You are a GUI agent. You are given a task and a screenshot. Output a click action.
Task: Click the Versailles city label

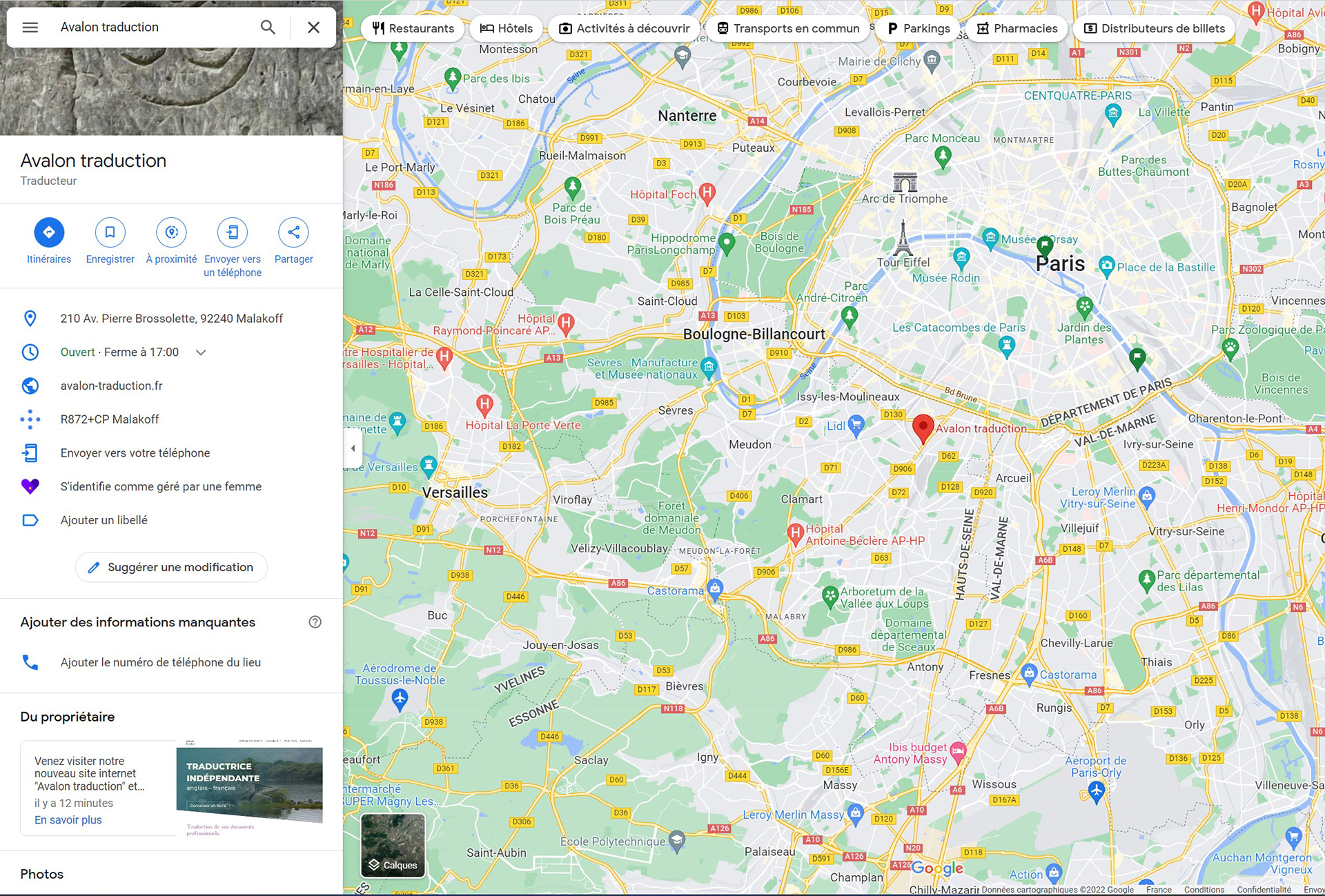[455, 492]
